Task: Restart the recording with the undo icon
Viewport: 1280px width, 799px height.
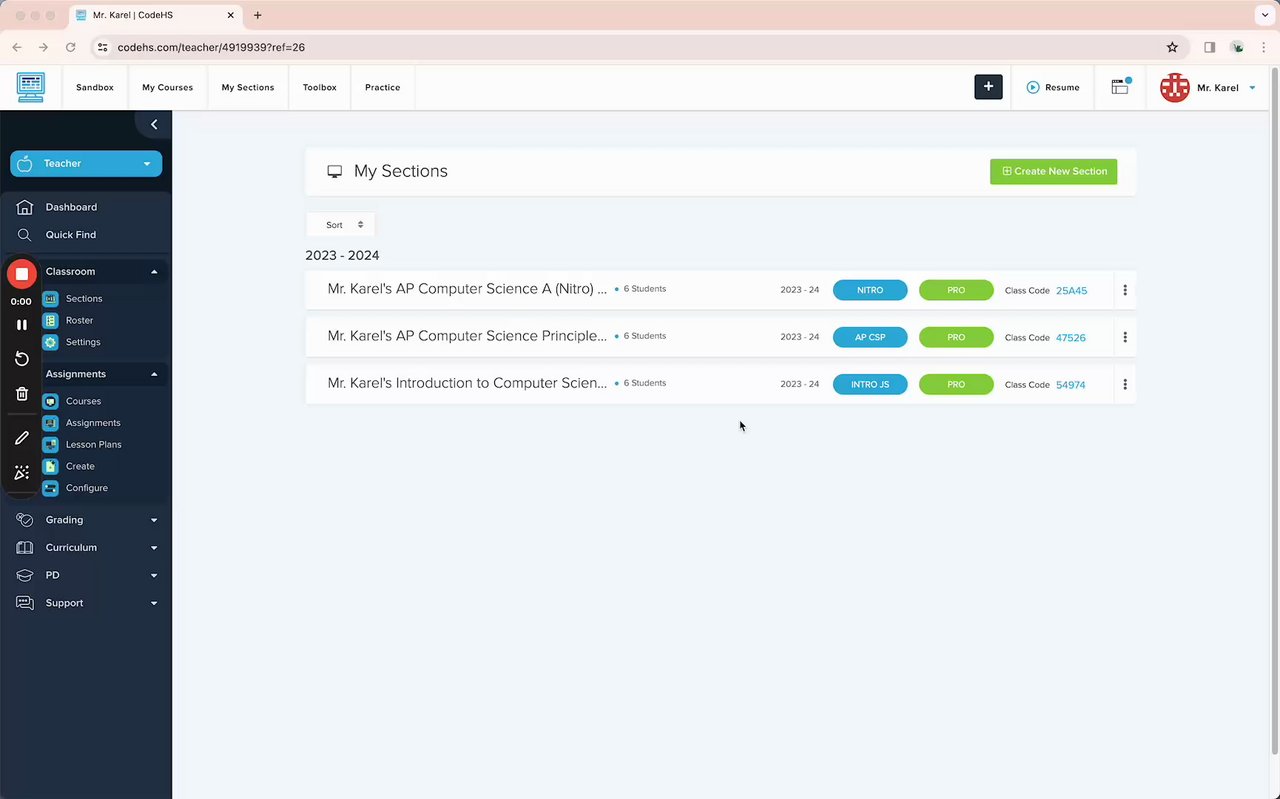Action: pos(22,359)
